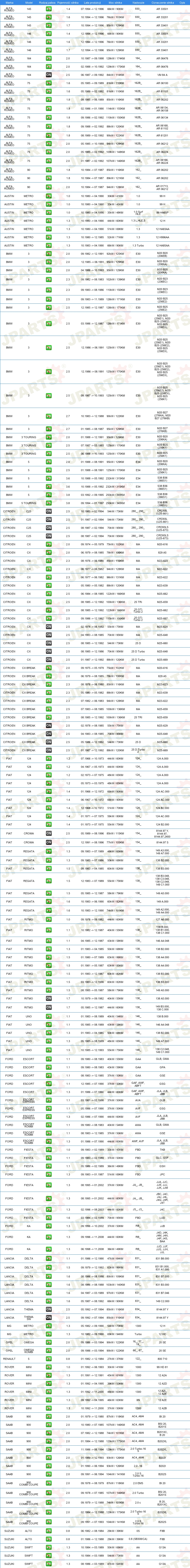
Task: Select the RENAULT make cell
Action: (x=9, y=1359)
